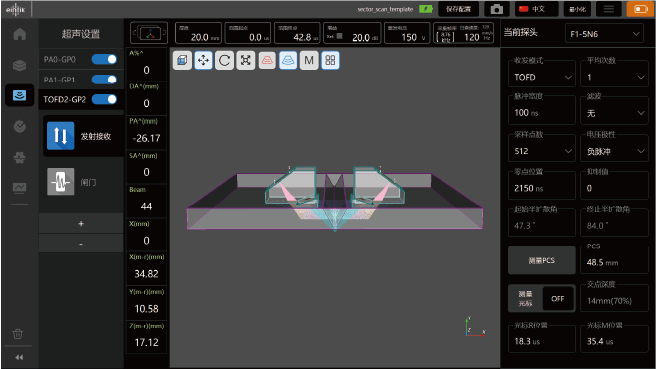Edit the range start 0.0 us field
The image size is (656, 369).
(x=248, y=33)
